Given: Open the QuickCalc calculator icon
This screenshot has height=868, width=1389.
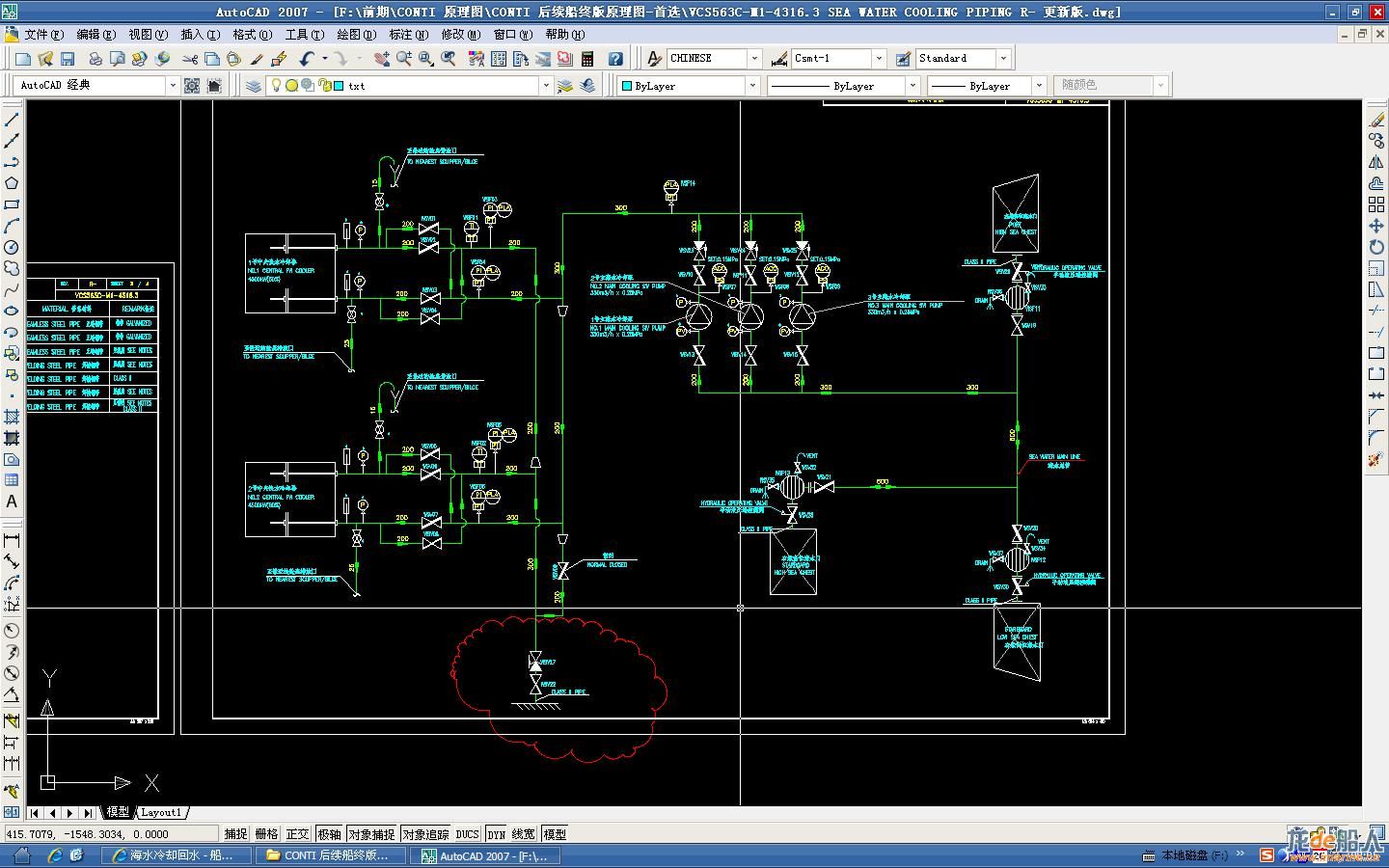Looking at the screenshot, I should [x=587, y=59].
